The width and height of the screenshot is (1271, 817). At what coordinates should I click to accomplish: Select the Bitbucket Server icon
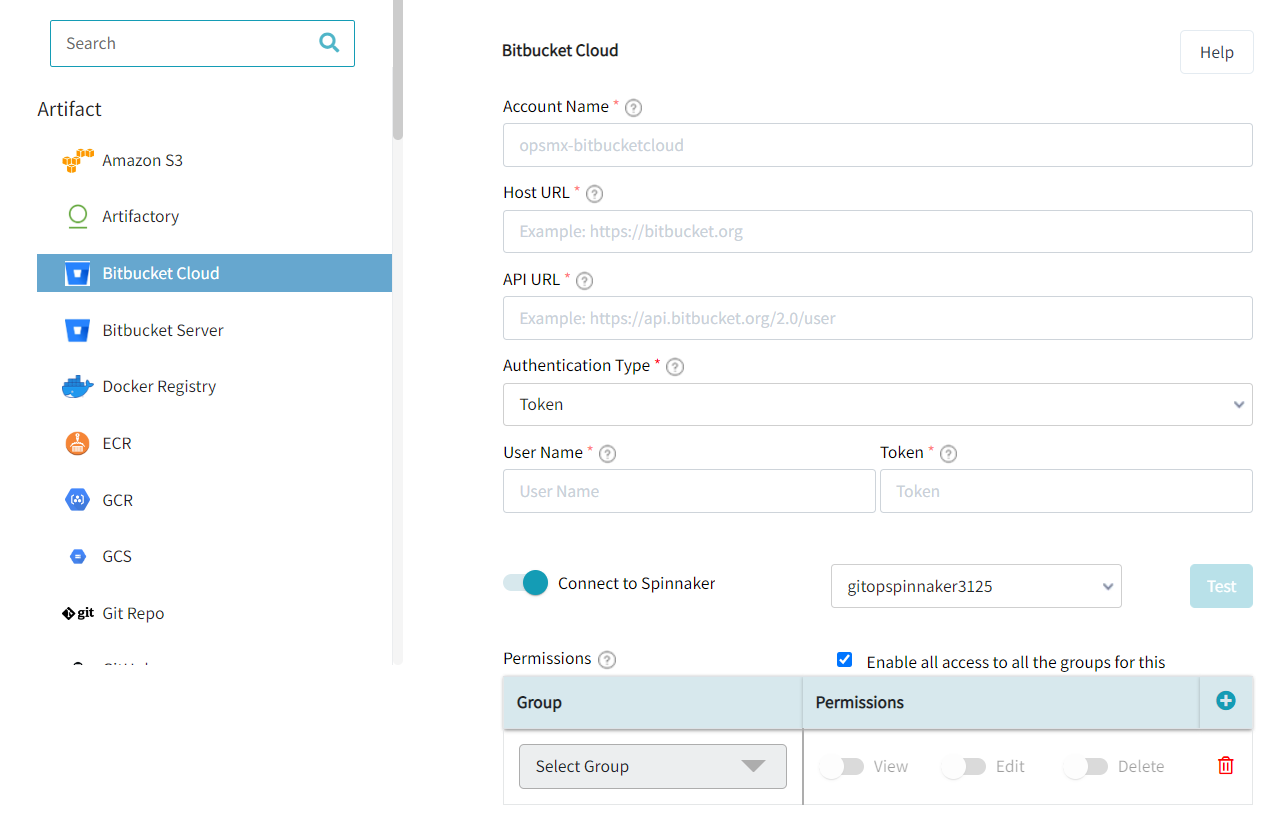coord(78,330)
